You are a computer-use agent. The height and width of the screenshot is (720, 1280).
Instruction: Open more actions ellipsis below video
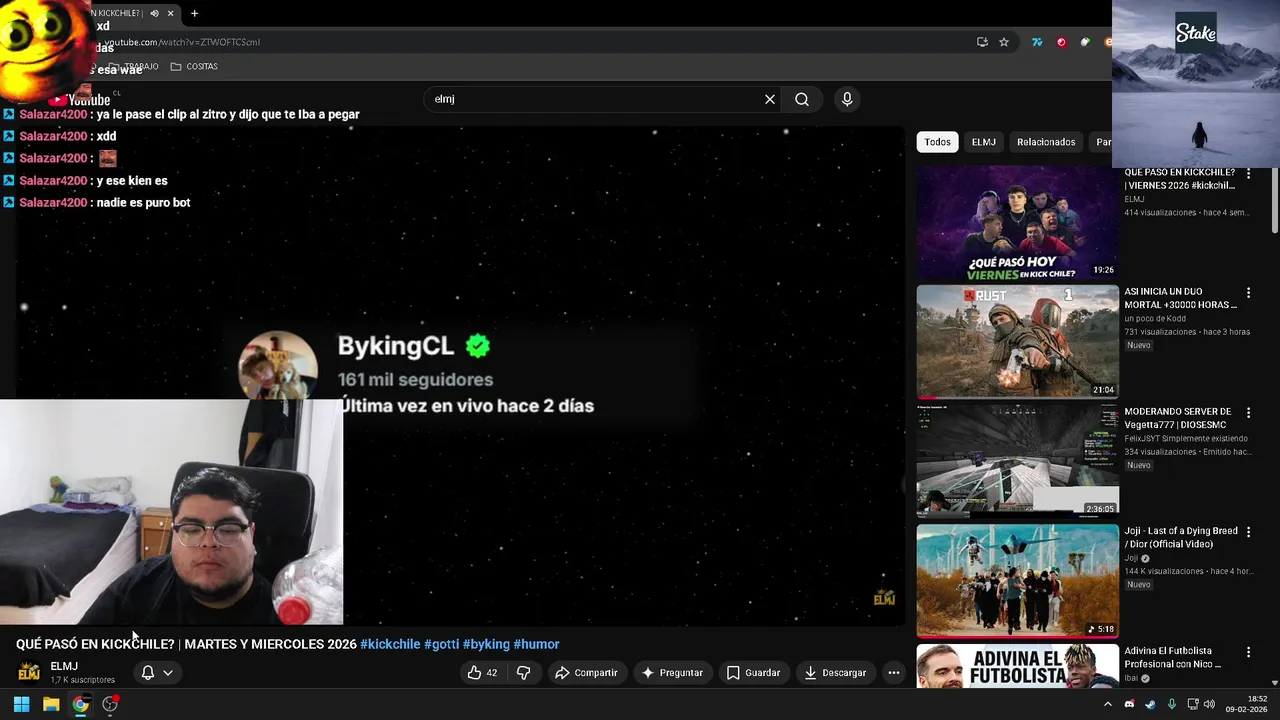click(x=894, y=673)
